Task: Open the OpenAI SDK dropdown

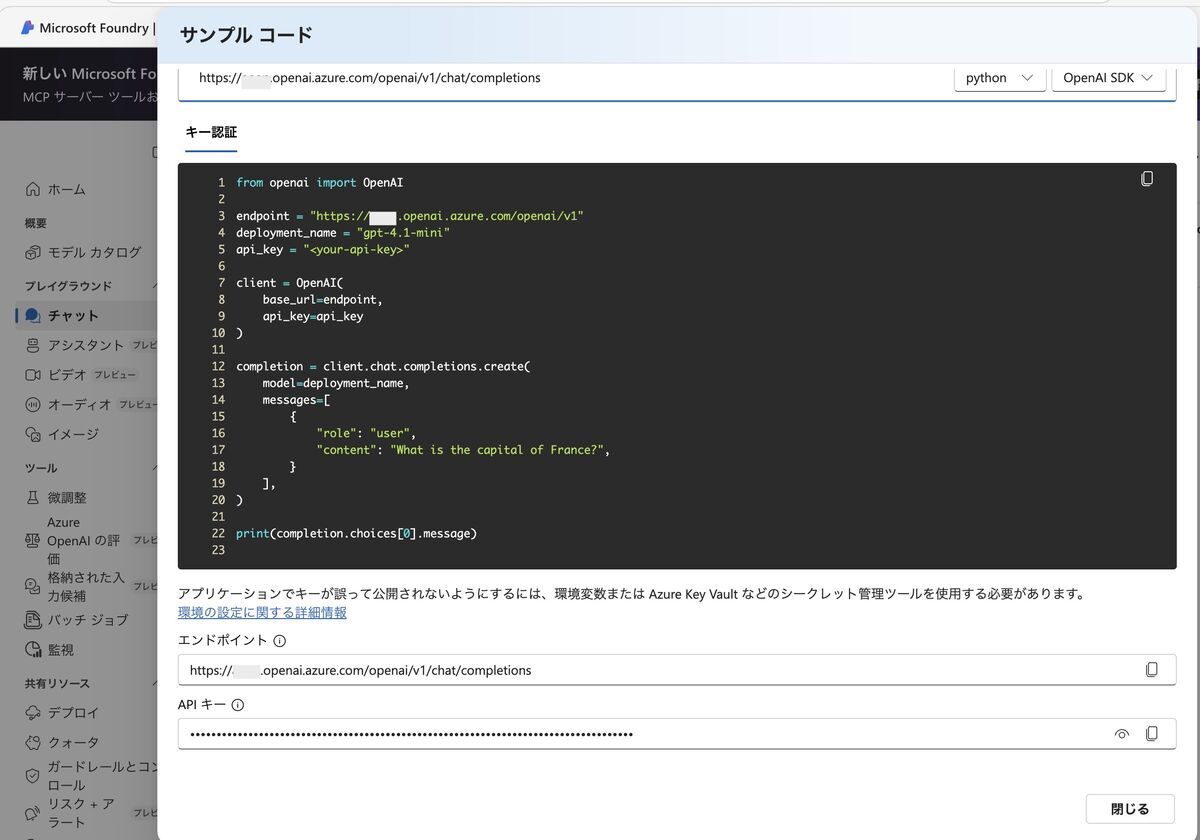Action: [1109, 78]
